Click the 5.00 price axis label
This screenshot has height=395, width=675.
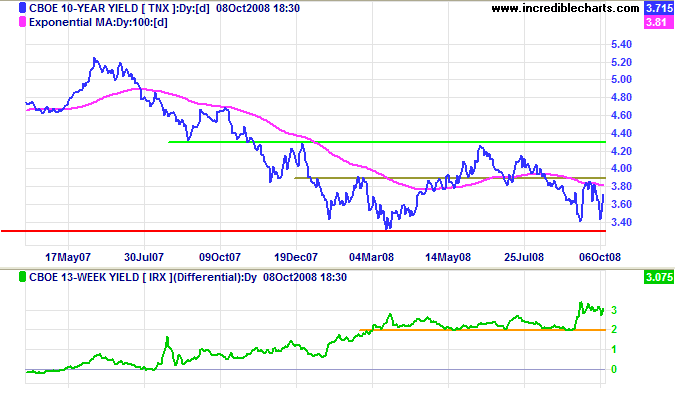[621, 80]
